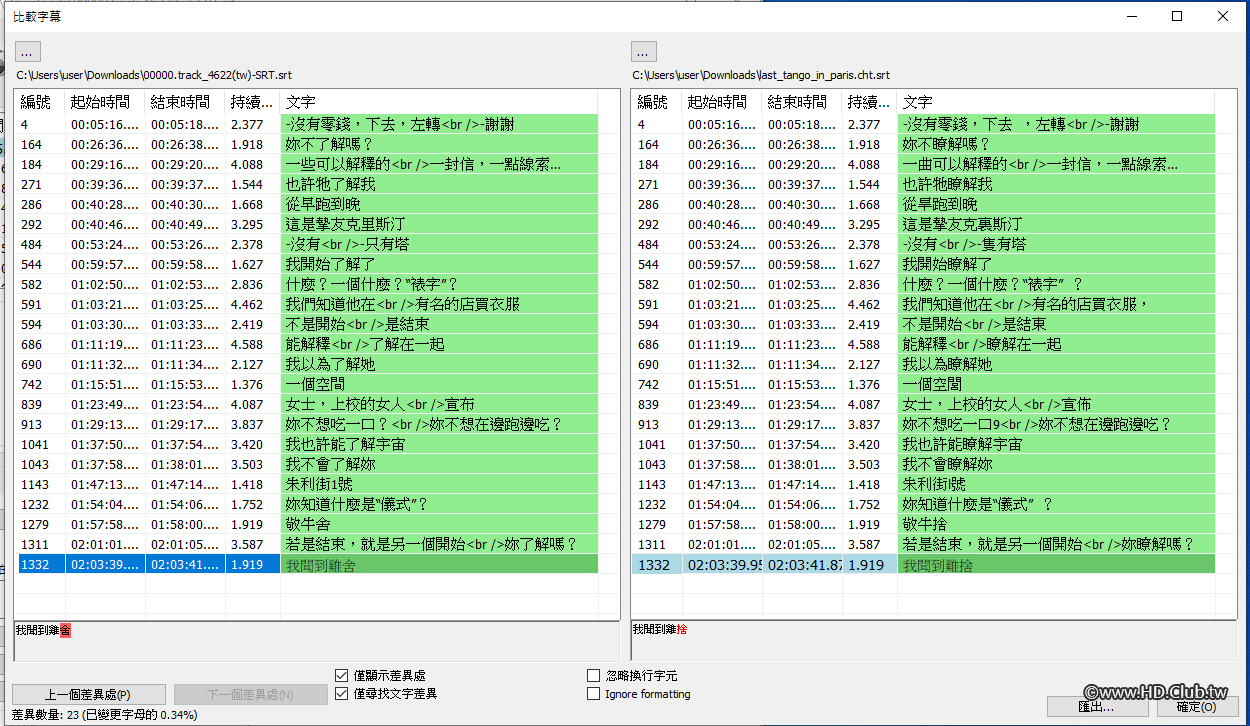
Task: Click the left subtitle file browse "..." button
Action: coord(27,51)
